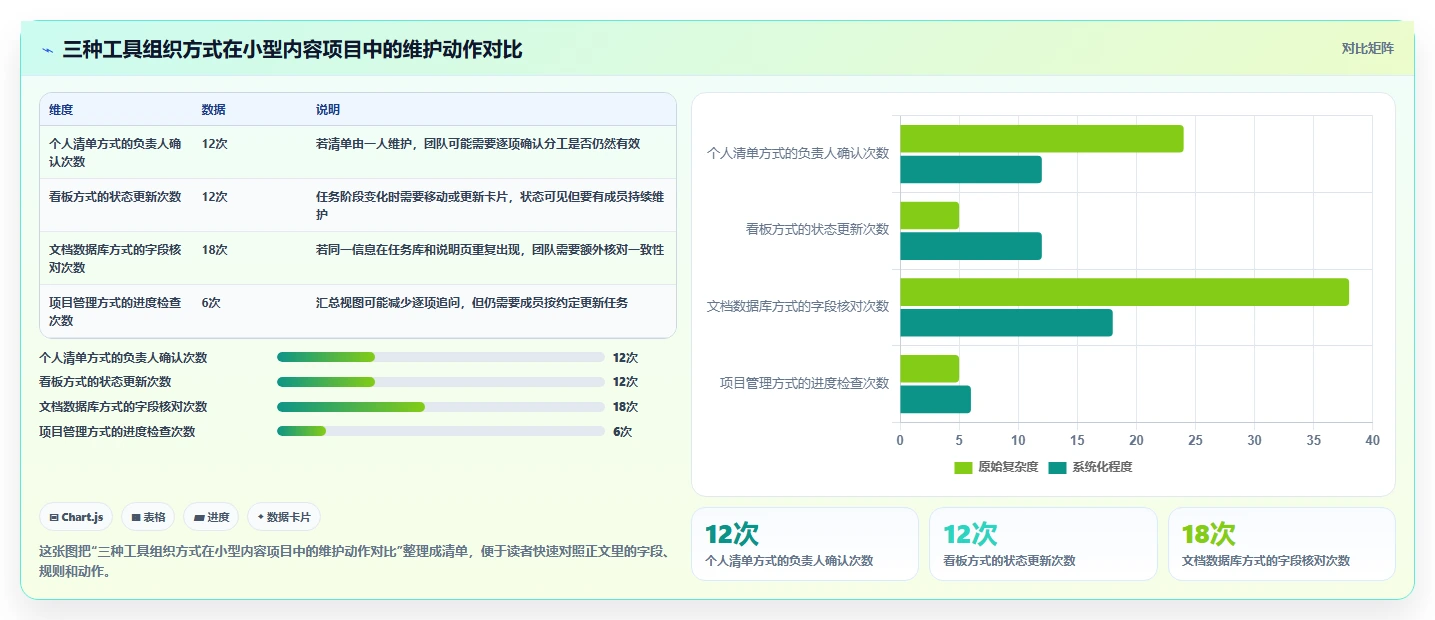Click the progress bar for 项目管理方式的进度检查次数
This screenshot has width=1435, height=620.
pyautogui.click(x=441, y=432)
